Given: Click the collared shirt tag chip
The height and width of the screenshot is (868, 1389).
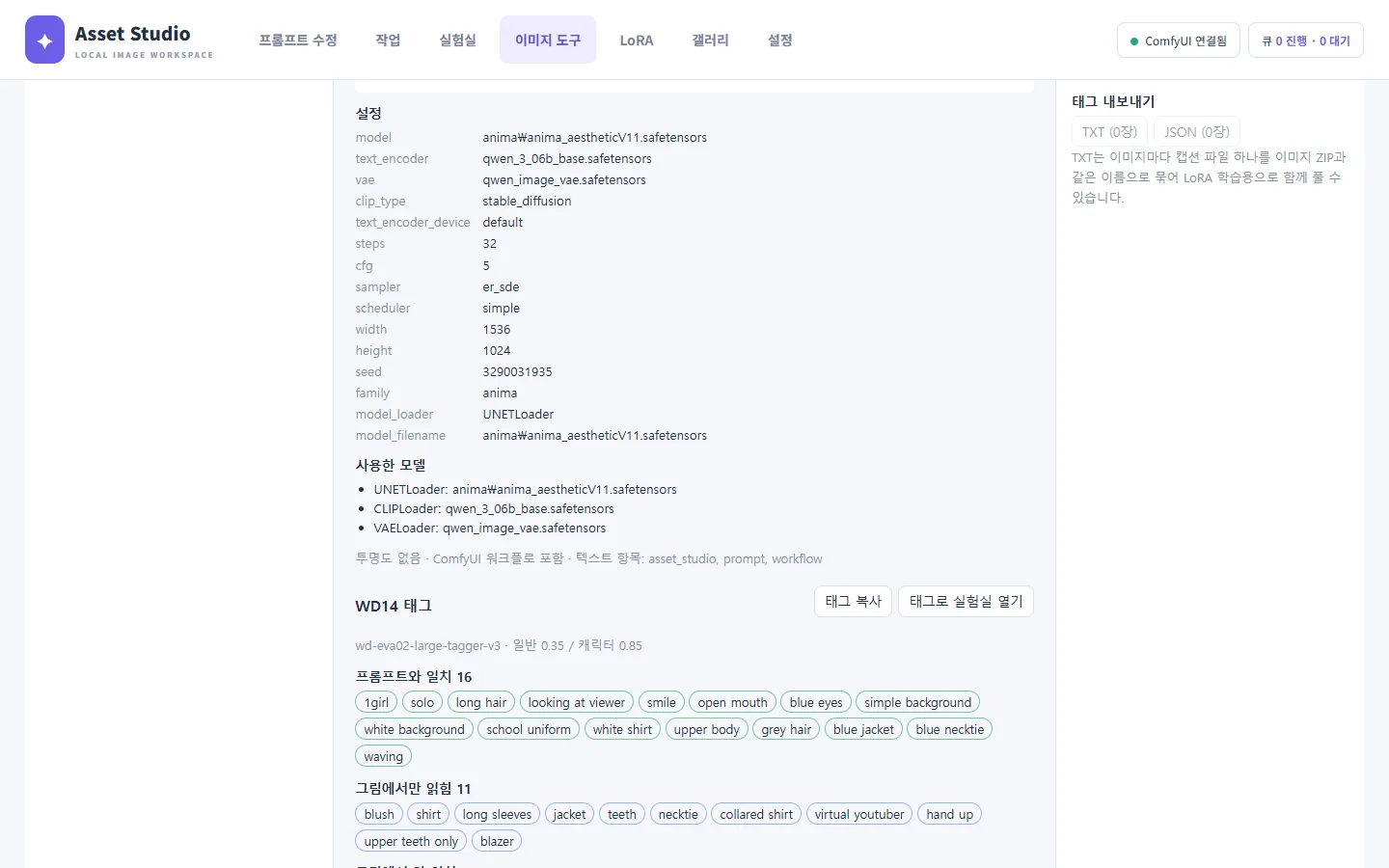Looking at the screenshot, I should [756, 814].
